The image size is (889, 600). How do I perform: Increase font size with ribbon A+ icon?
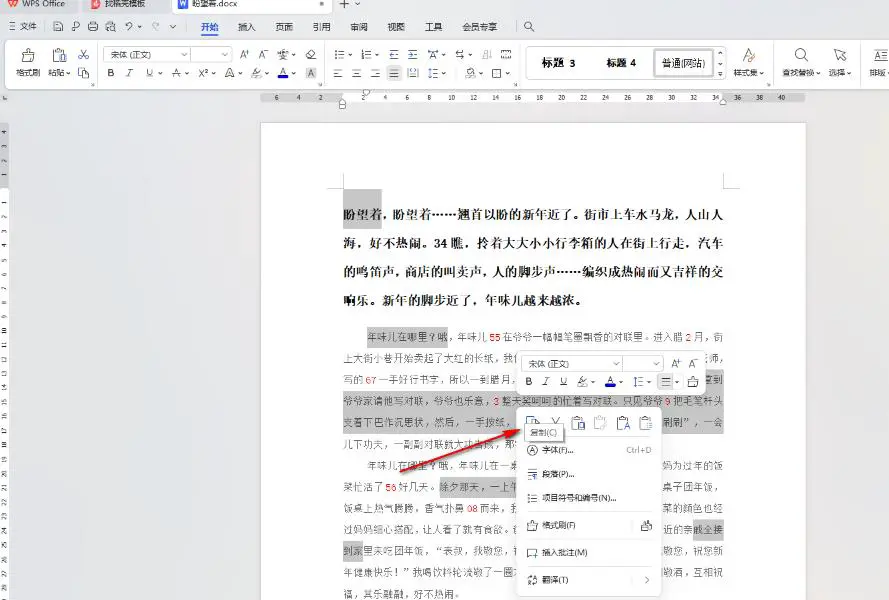[x=244, y=54]
